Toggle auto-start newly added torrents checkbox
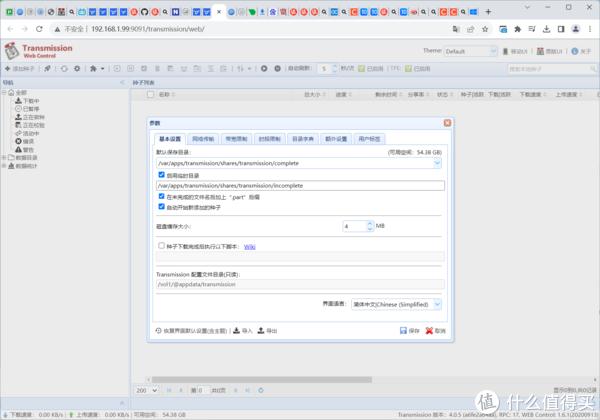Image resolution: width=600 pixels, height=420 pixels. pyautogui.click(x=161, y=207)
